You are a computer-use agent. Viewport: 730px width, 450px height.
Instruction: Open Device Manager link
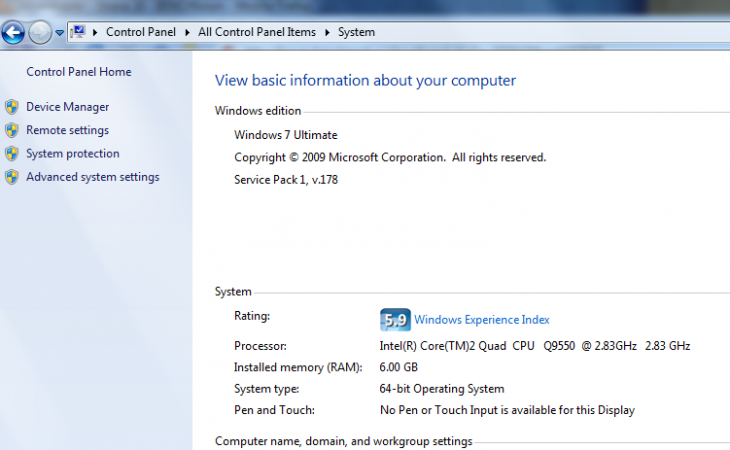click(x=68, y=107)
